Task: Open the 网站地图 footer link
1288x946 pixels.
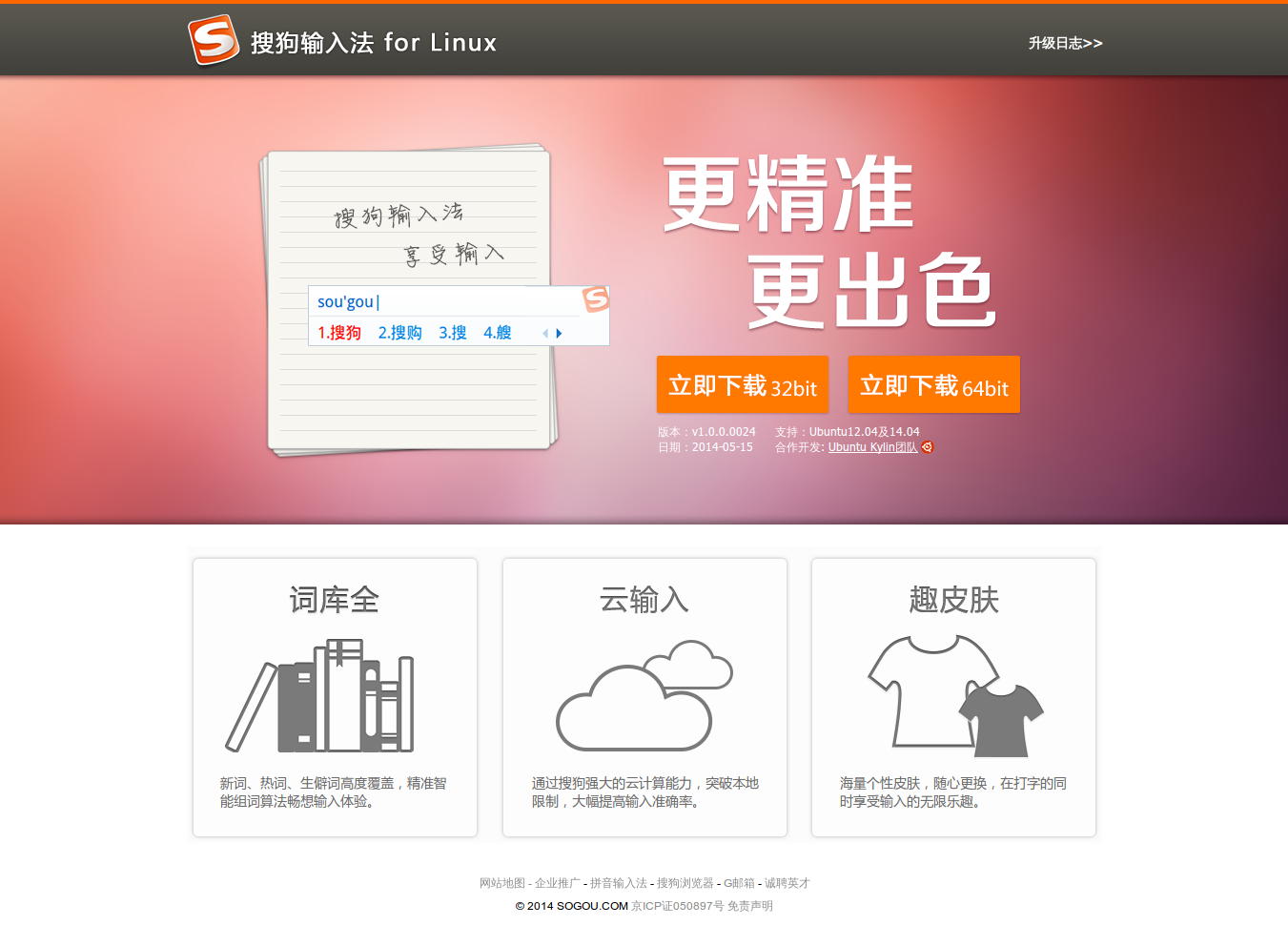Action: [x=502, y=883]
